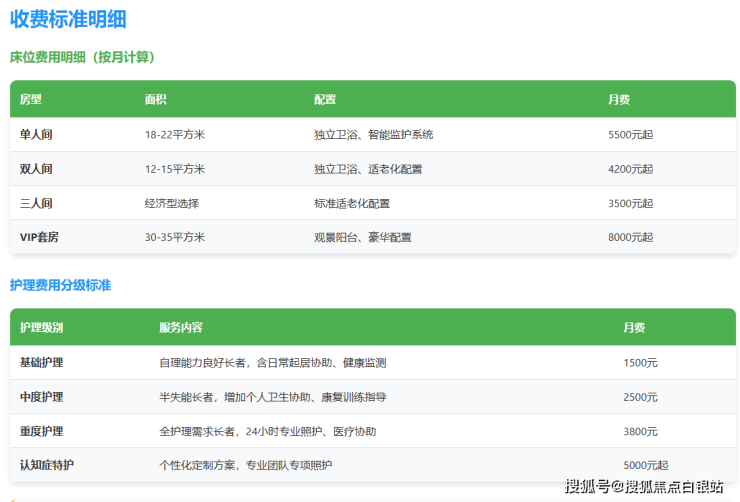
Task: Click the 8000元起 price cell
Action: click(x=630, y=237)
